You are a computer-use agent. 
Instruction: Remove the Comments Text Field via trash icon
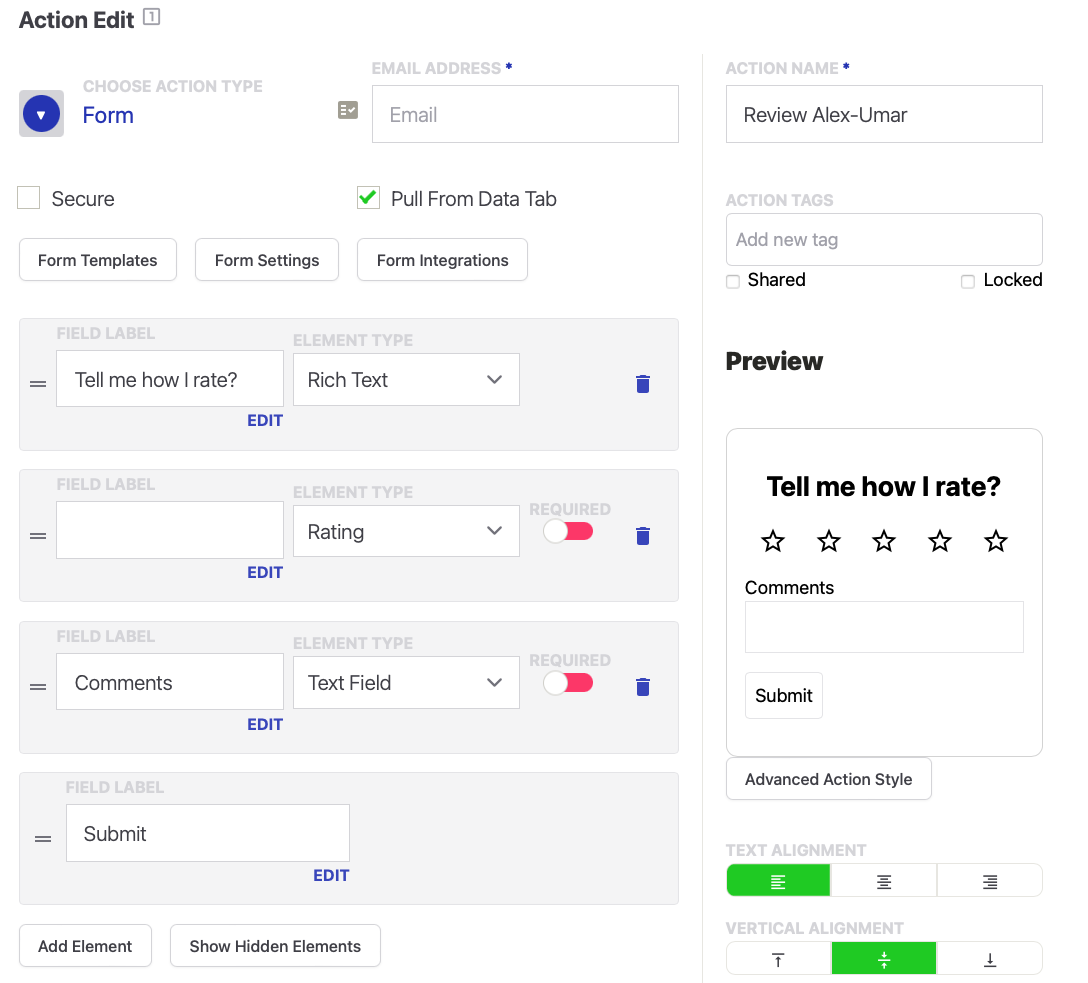(x=643, y=687)
